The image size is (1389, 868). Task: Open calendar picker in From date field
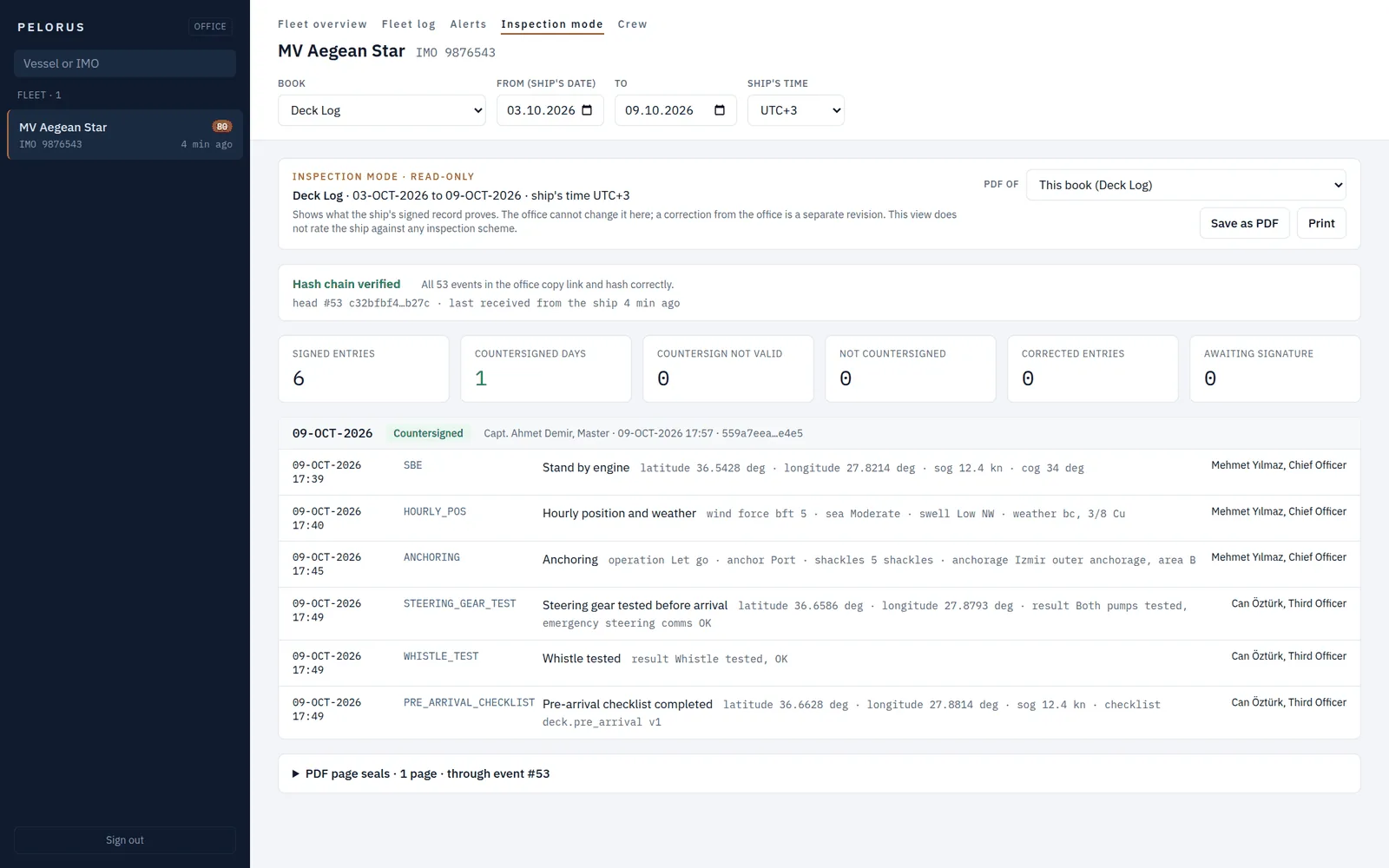[x=587, y=110]
